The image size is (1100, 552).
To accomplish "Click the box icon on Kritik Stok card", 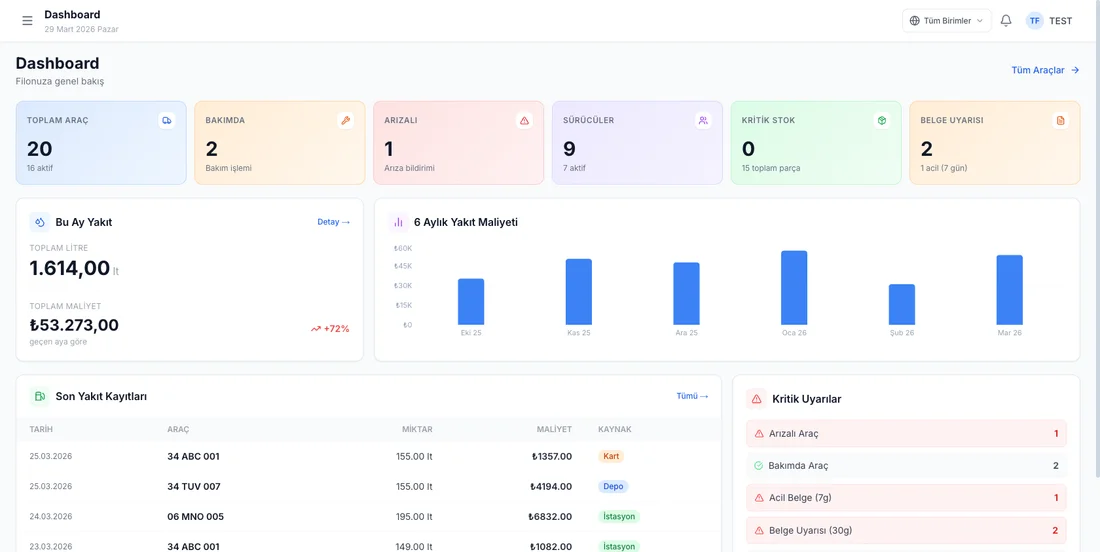I will click(882, 120).
